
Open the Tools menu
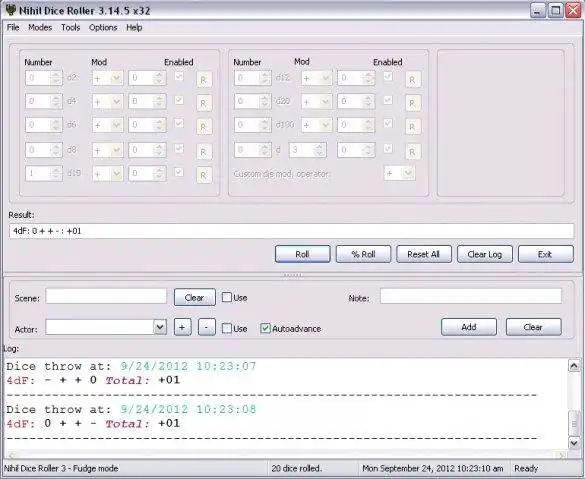tap(71, 27)
